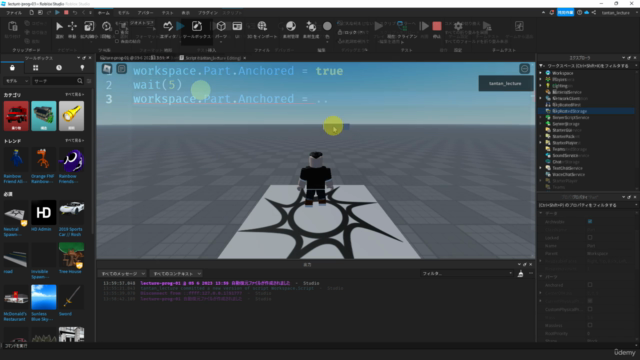Image resolution: width=640 pixels, height=360 pixels.
Task: Expand the Workspace tree node
Action: click(x=541, y=73)
